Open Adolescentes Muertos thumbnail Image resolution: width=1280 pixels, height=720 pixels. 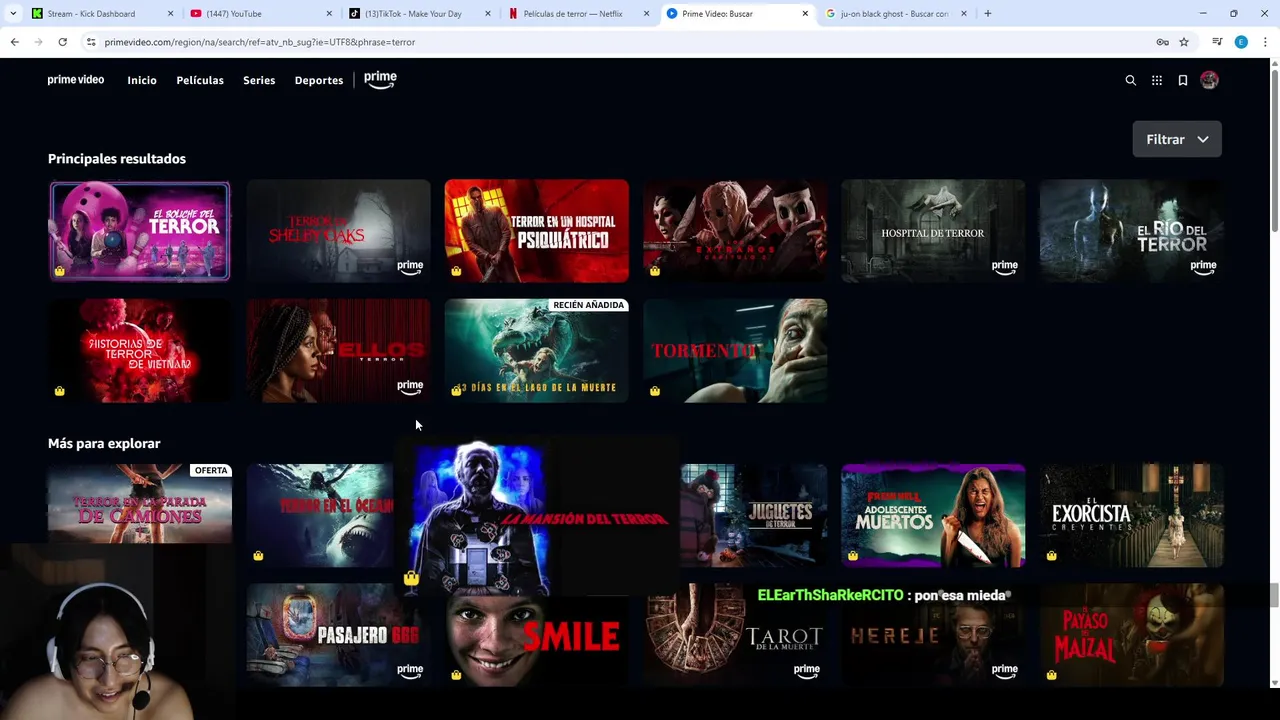[x=933, y=516]
